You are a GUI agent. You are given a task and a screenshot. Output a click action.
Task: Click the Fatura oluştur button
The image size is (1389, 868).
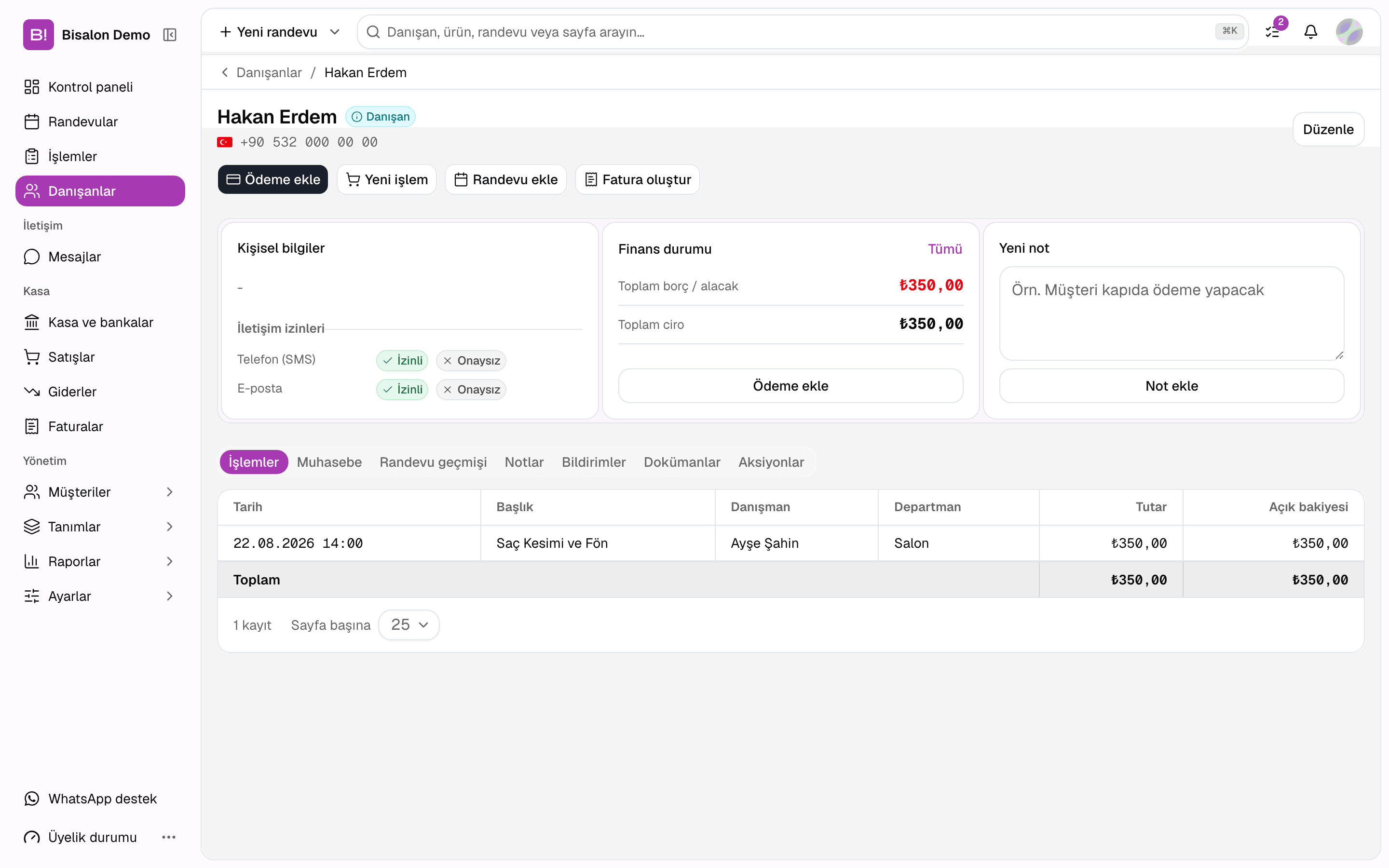click(x=637, y=180)
